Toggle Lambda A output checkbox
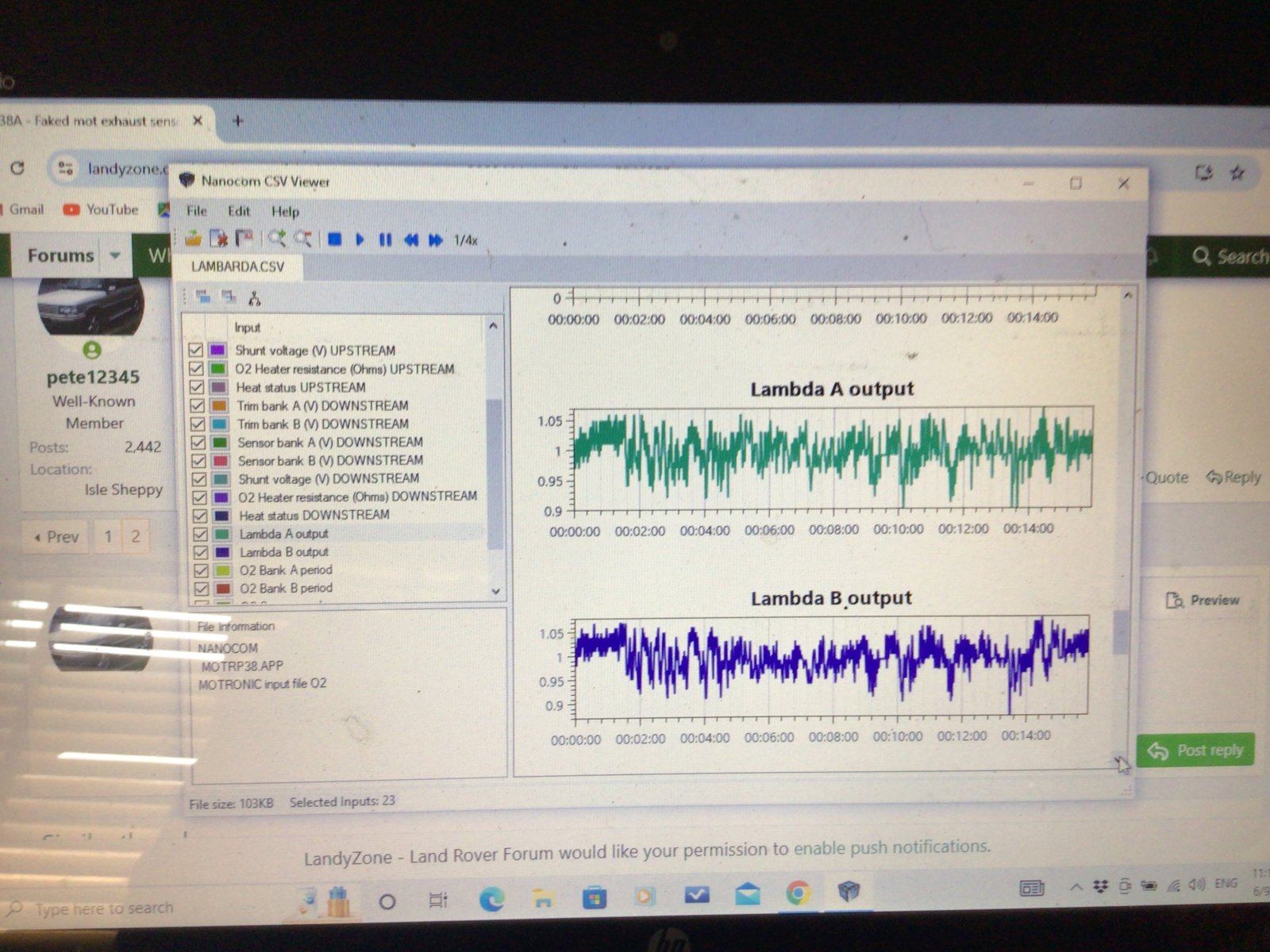 tap(200, 534)
